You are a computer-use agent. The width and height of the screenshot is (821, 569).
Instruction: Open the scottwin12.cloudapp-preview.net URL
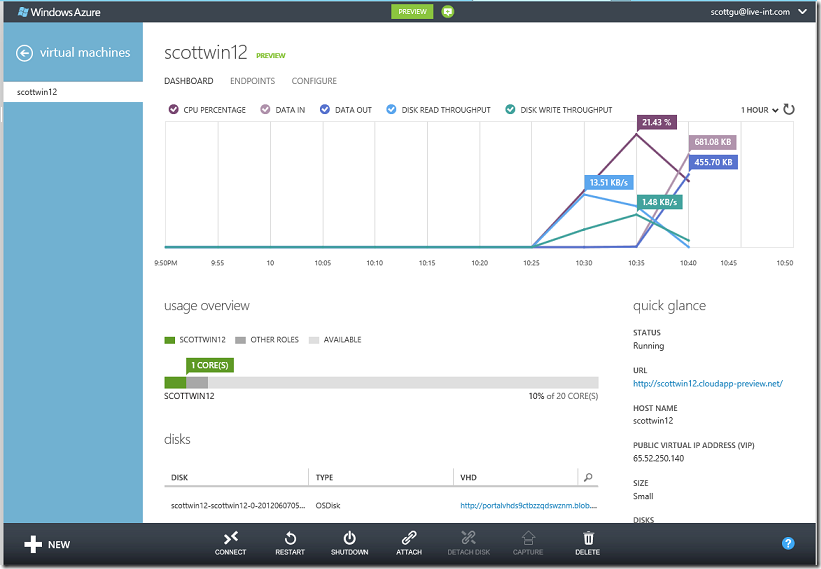pyautogui.click(x=708, y=383)
